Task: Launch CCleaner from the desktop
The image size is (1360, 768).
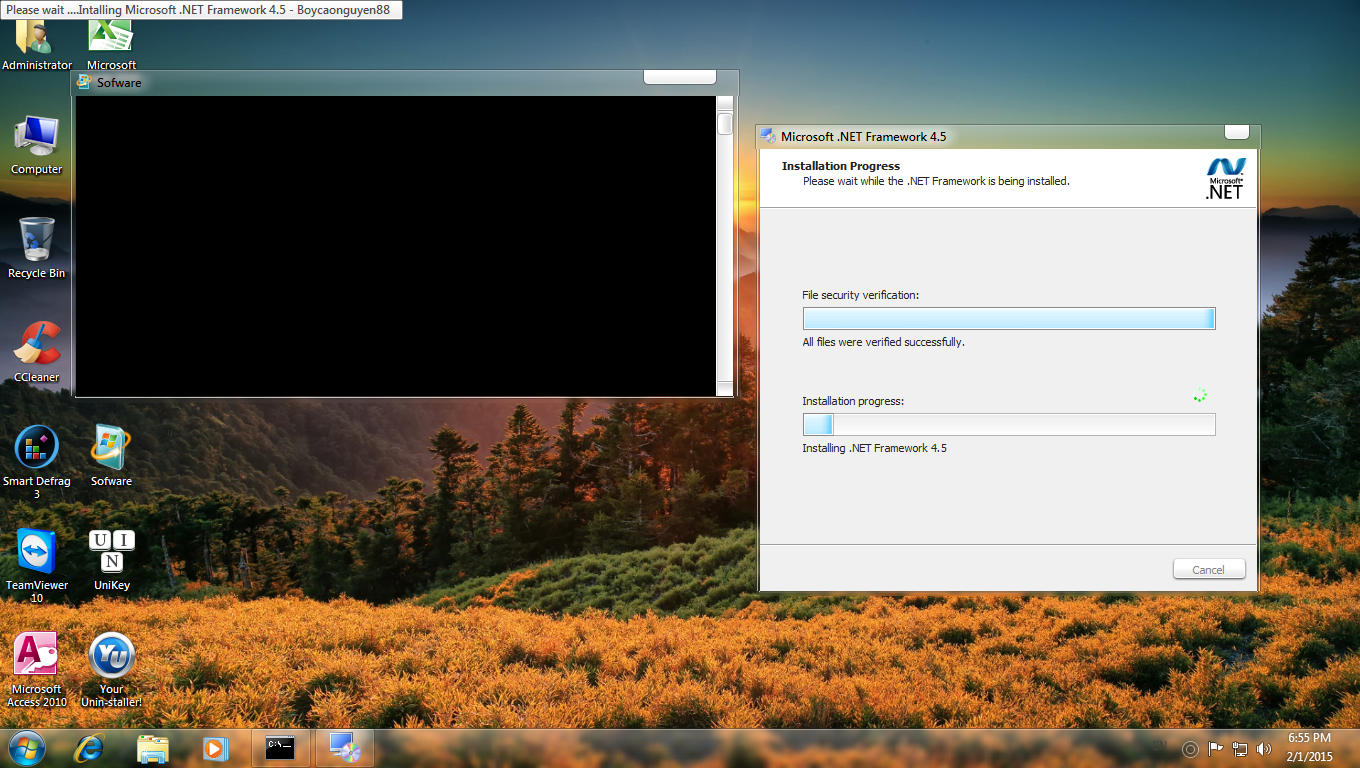Action: point(37,352)
